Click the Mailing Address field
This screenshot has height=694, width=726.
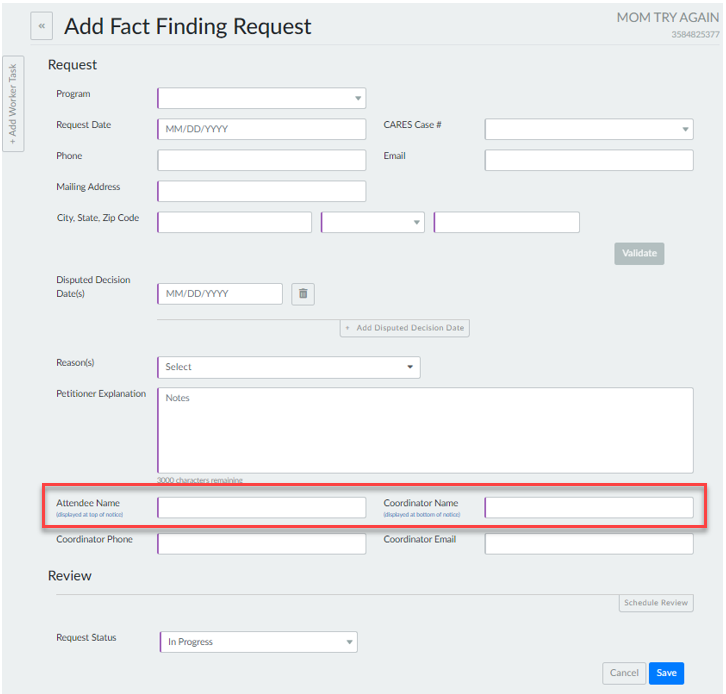(262, 191)
